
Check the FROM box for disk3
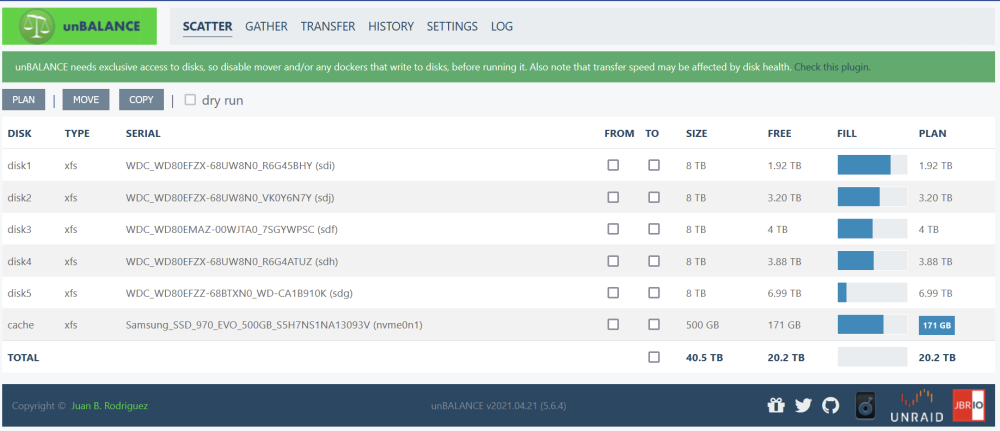[x=613, y=229]
